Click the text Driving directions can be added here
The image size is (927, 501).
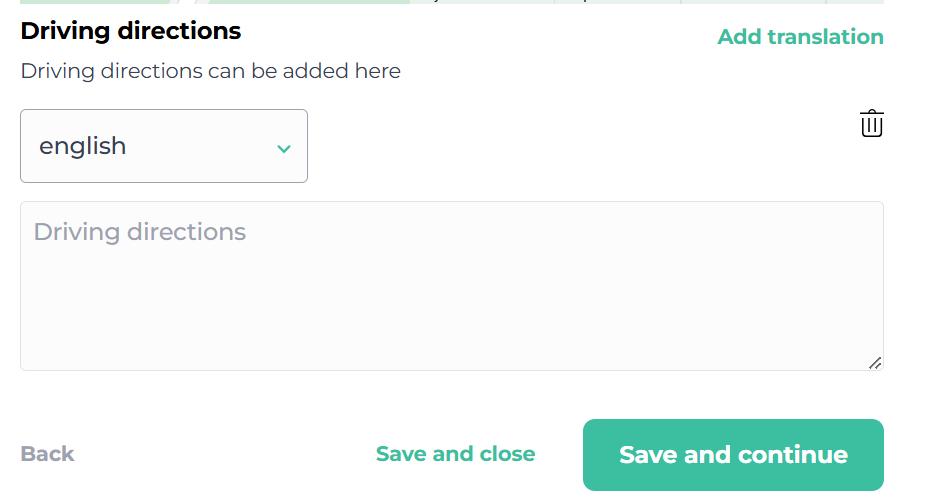pos(210,71)
